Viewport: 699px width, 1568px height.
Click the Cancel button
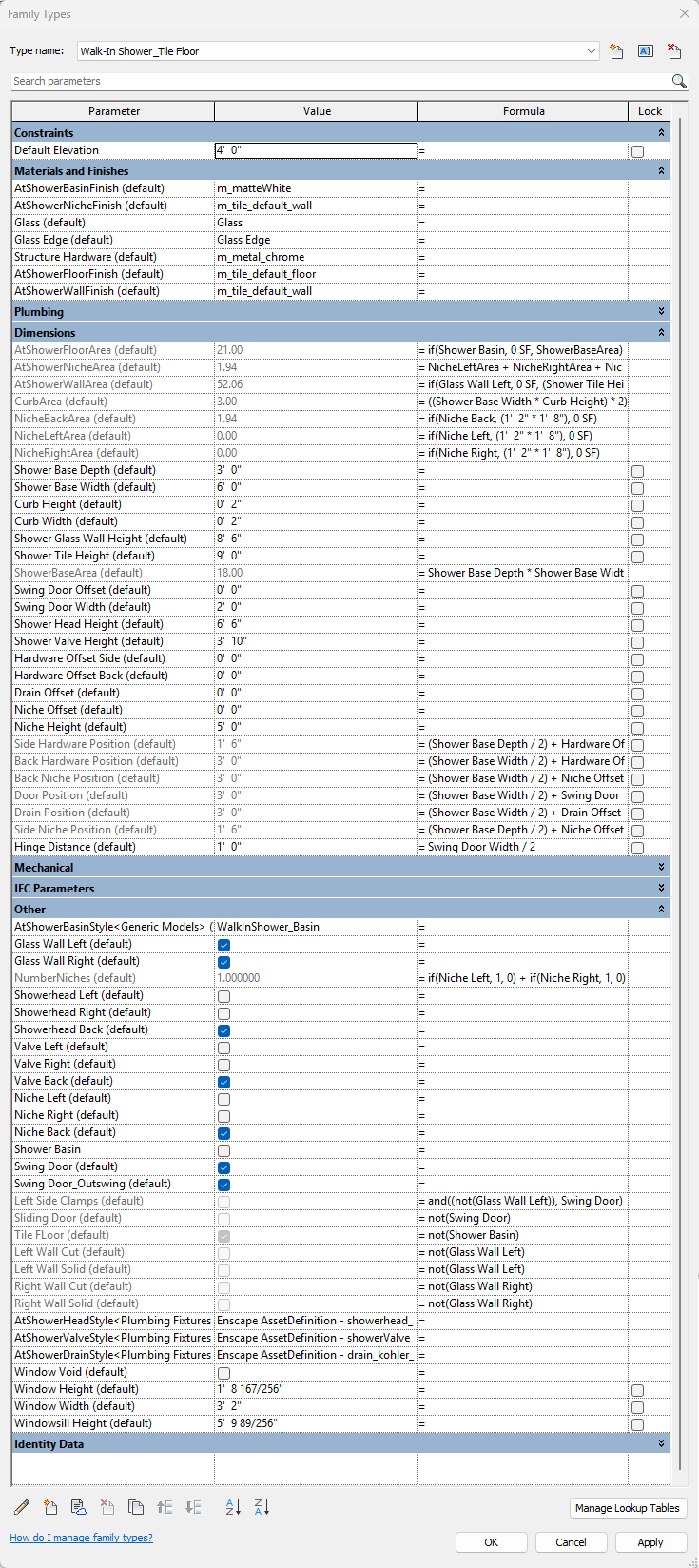click(571, 1542)
